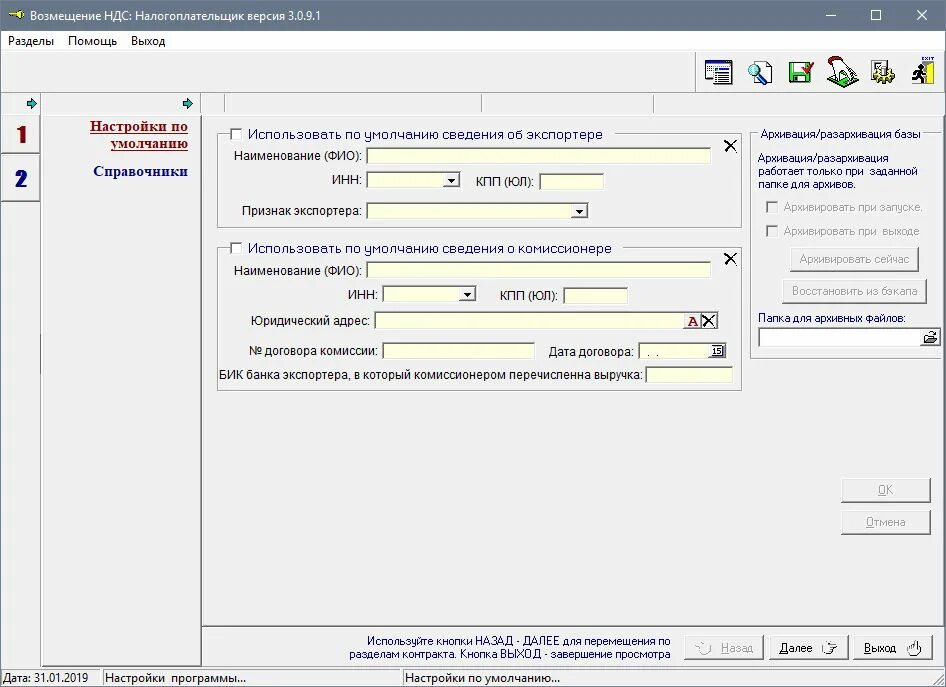This screenshot has height=687, width=946.
Task: Enable default exporter information checkbox
Action: tap(236, 134)
